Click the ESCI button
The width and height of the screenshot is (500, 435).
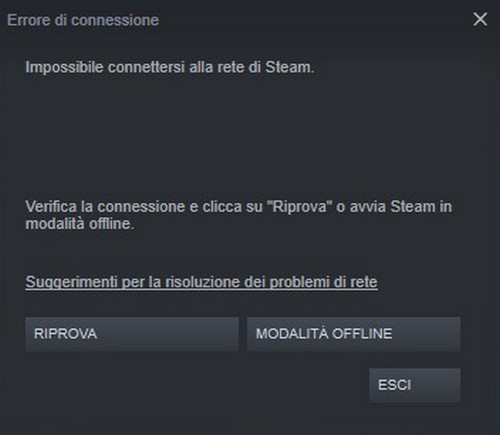(x=415, y=385)
